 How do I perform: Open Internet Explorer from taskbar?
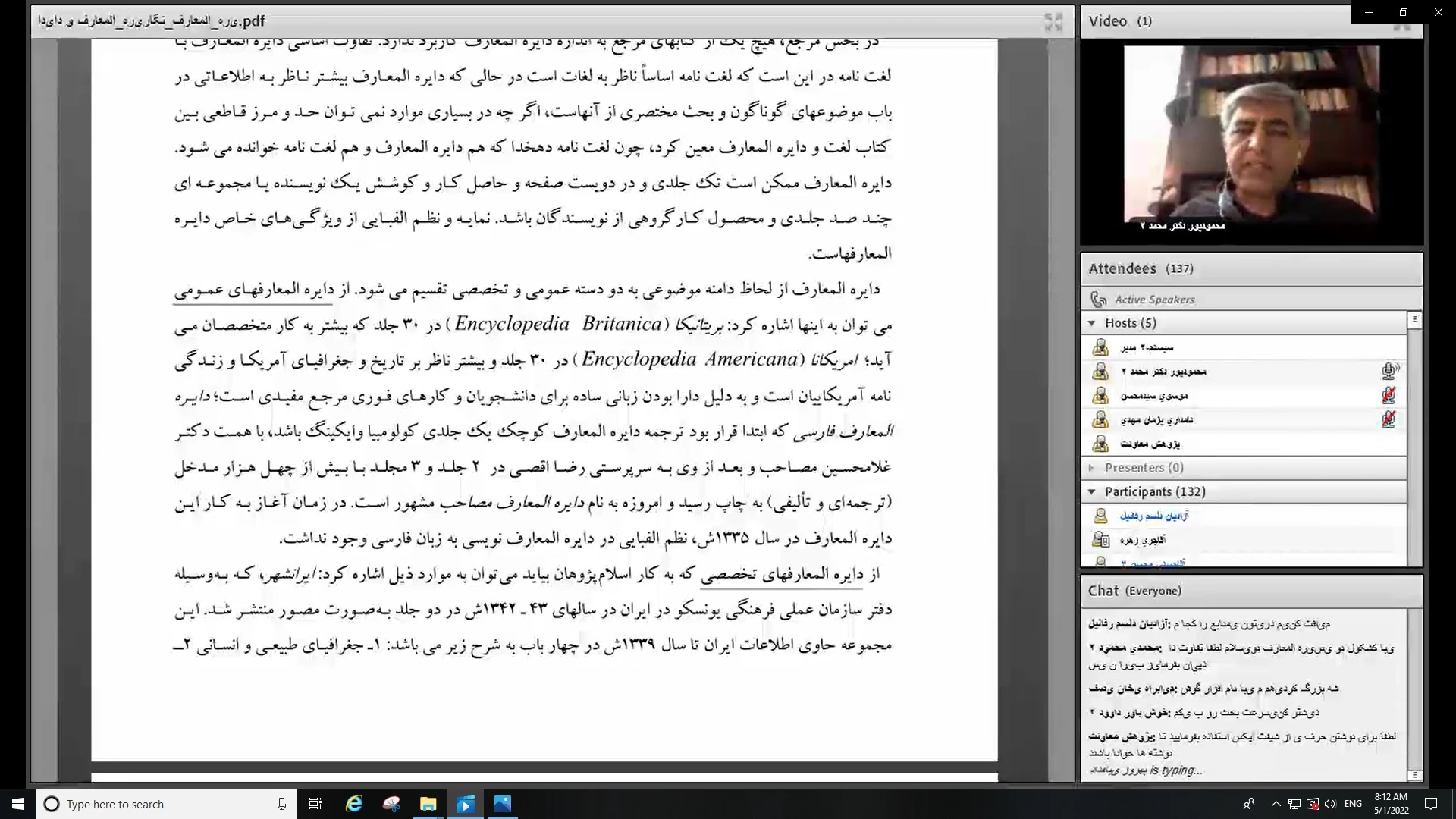(353, 804)
